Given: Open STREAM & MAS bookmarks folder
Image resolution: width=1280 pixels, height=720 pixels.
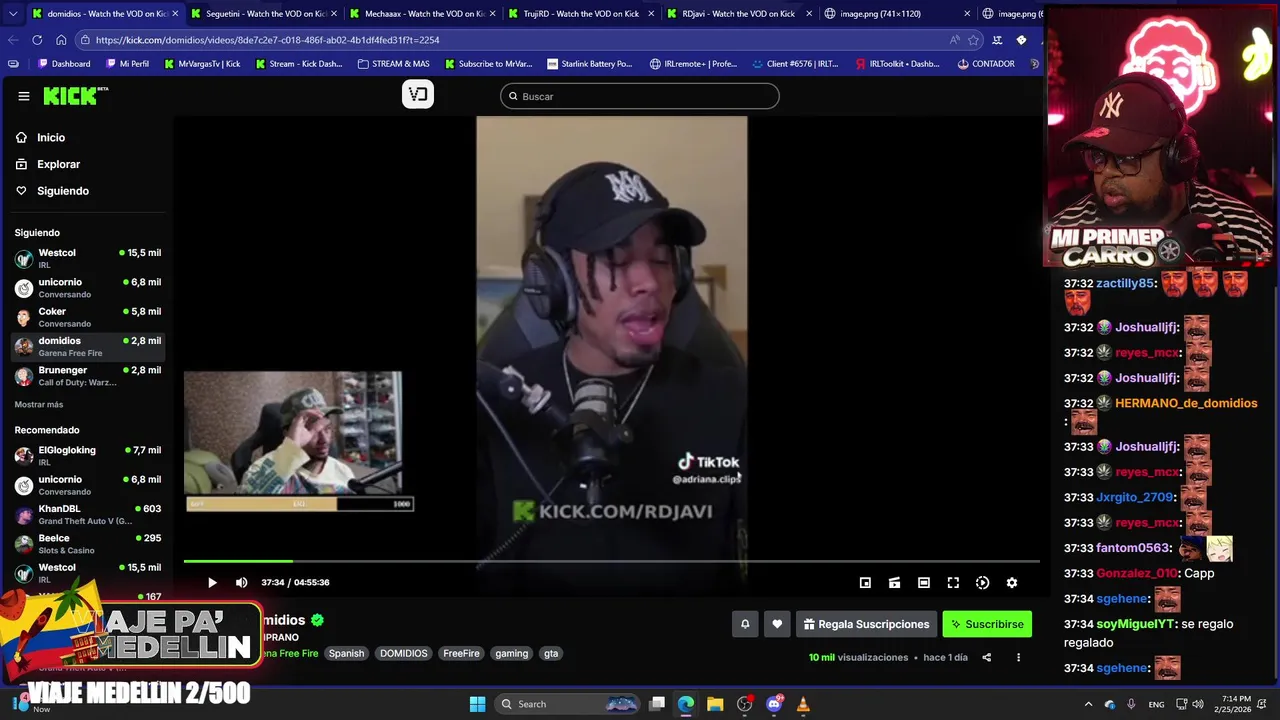Looking at the screenshot, I should [393, 63].
